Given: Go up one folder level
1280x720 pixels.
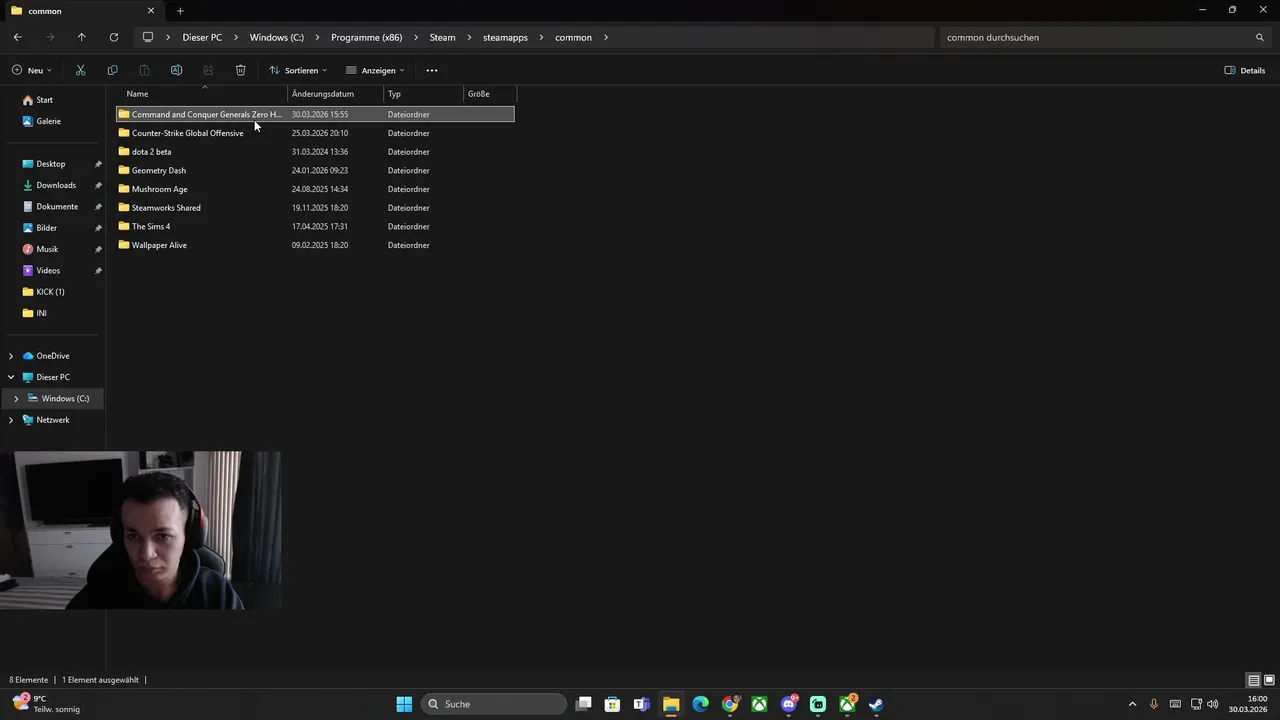Looking at the screenshot, I should 82,37.
